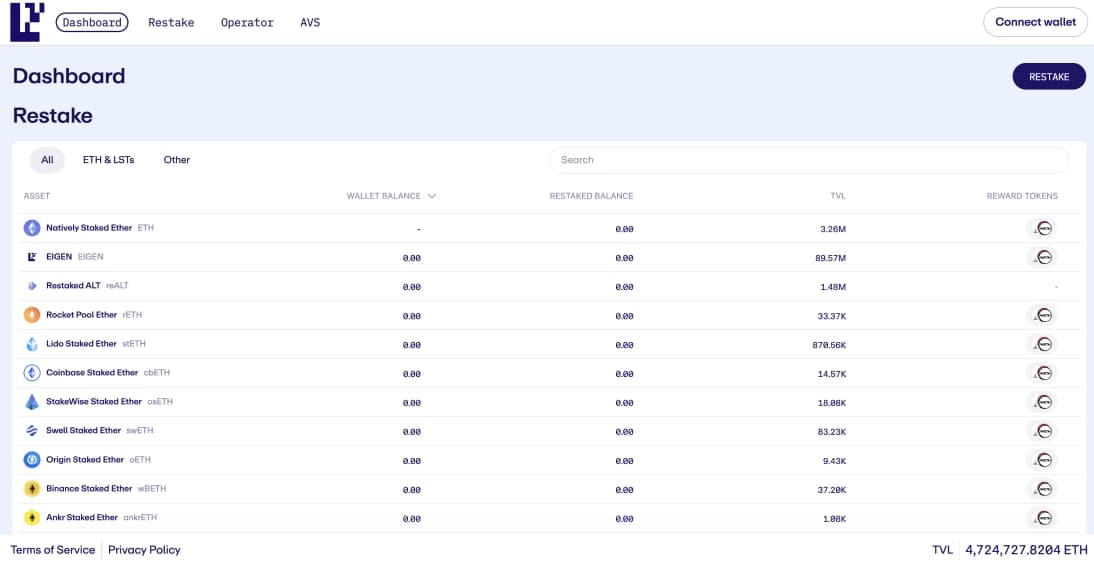
Task: Switch to ETH & LSTs filter
Action: (x=108, y=160)
